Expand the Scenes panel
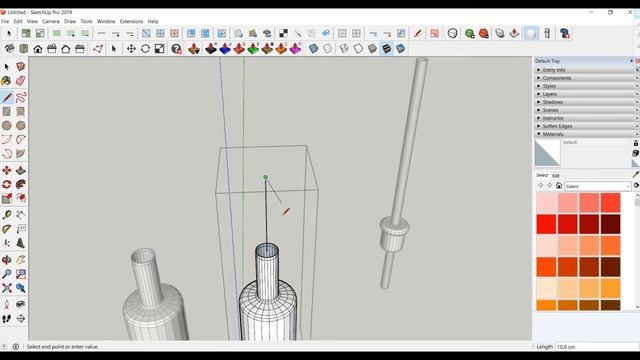 (587, 110)
